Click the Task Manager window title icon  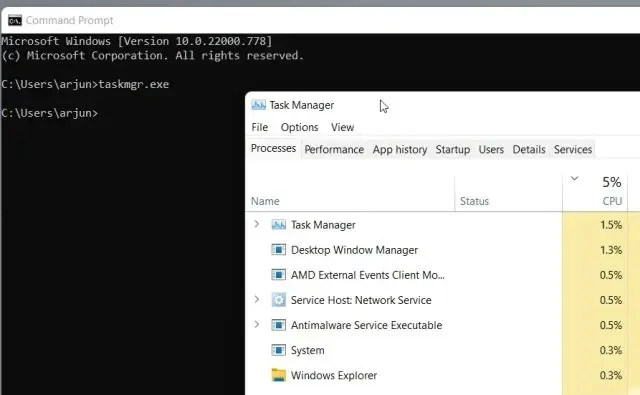[x=258, y=105]
